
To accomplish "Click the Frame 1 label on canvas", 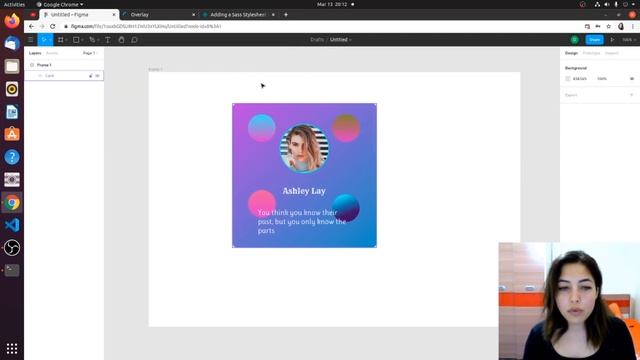I will pyautogui.click(x=155, y=69).
